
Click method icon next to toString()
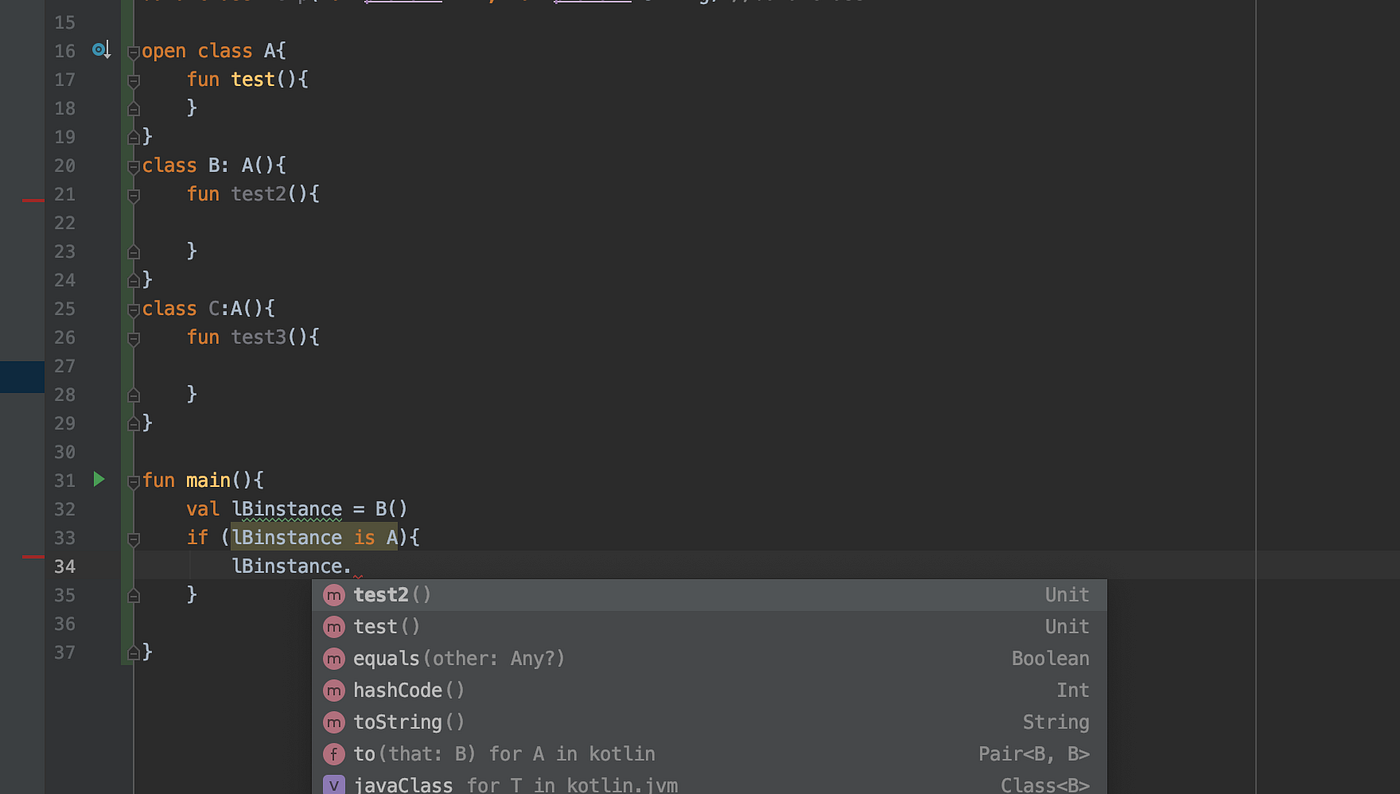click(334, 722)
